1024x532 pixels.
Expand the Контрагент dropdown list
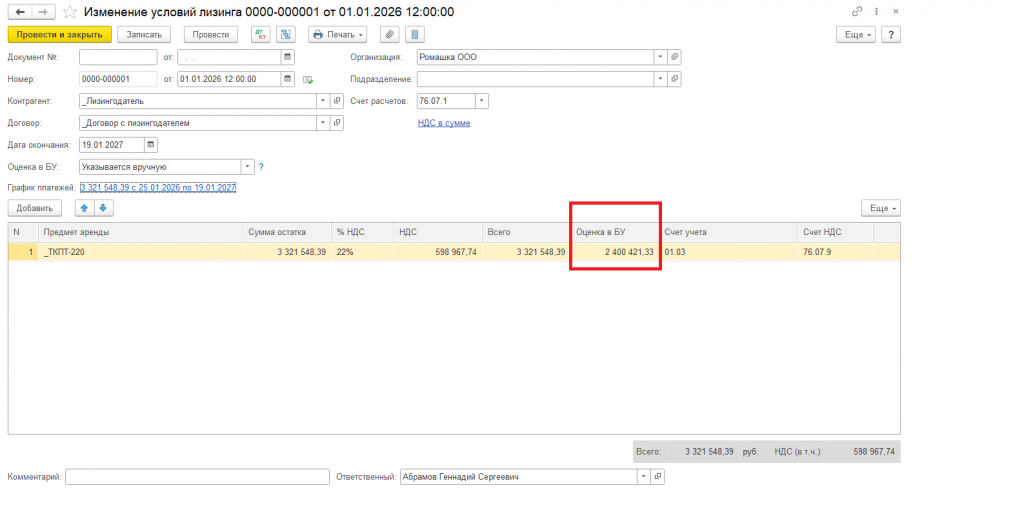tap(323, 101)
